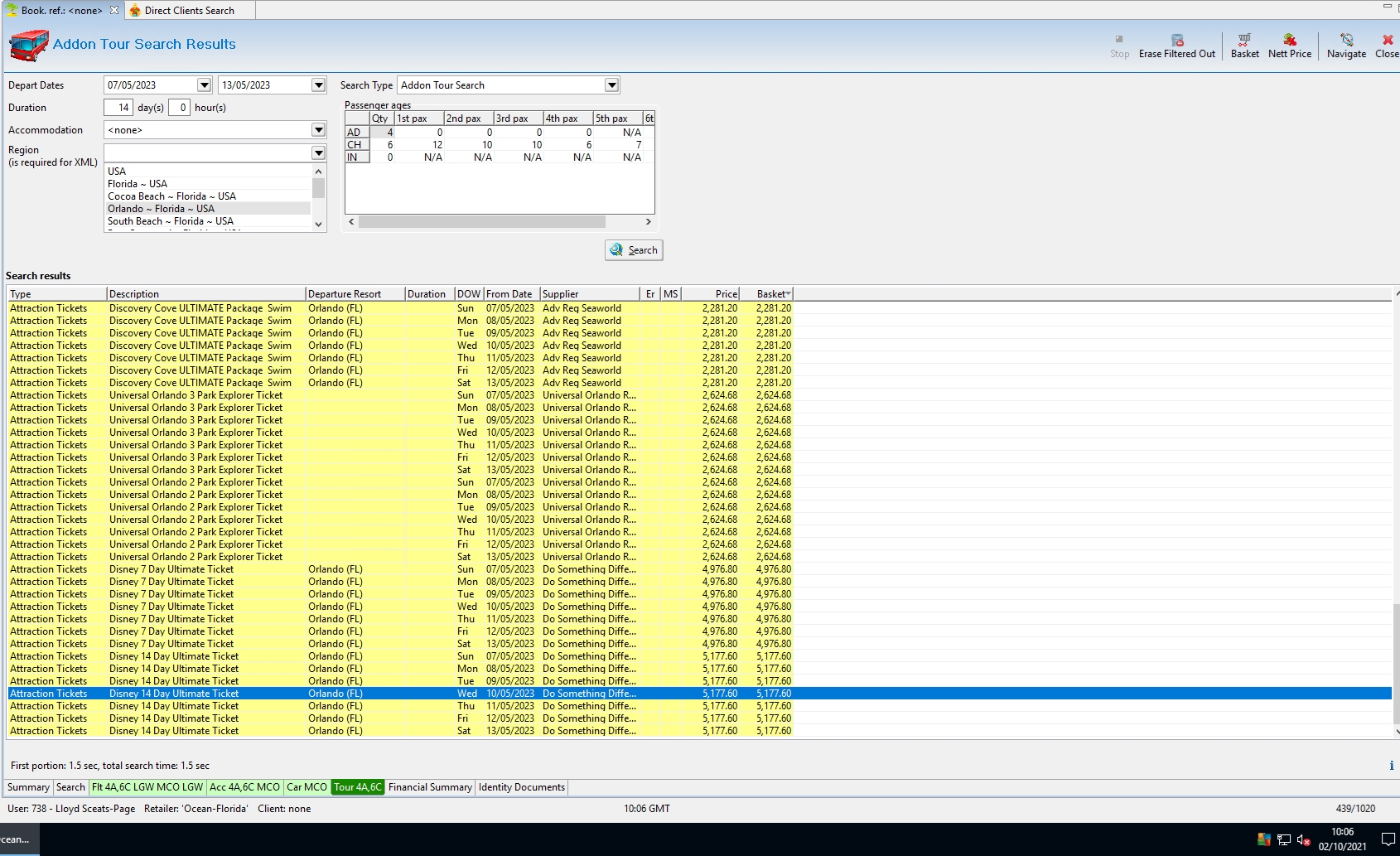The width and height of the screenshot is (1400, 856).
Task: Click the Close toolbar icon
Action: coord(1387,46)
